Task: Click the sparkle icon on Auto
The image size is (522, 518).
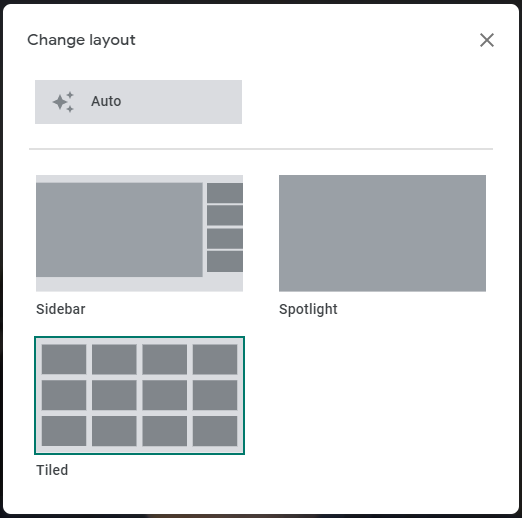Action: 63,102
